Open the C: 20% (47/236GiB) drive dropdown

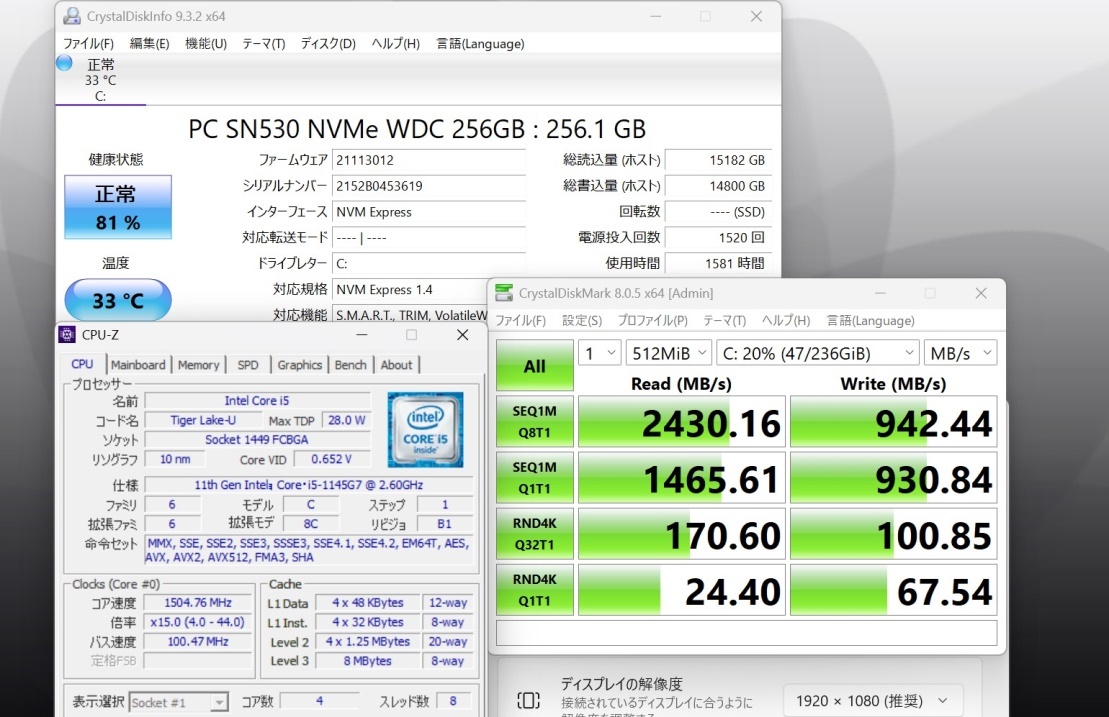tap(818, 353)
